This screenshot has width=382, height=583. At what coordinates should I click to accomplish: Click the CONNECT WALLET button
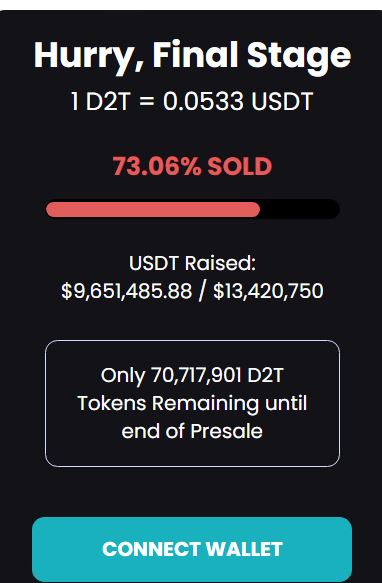coord(192,549)
